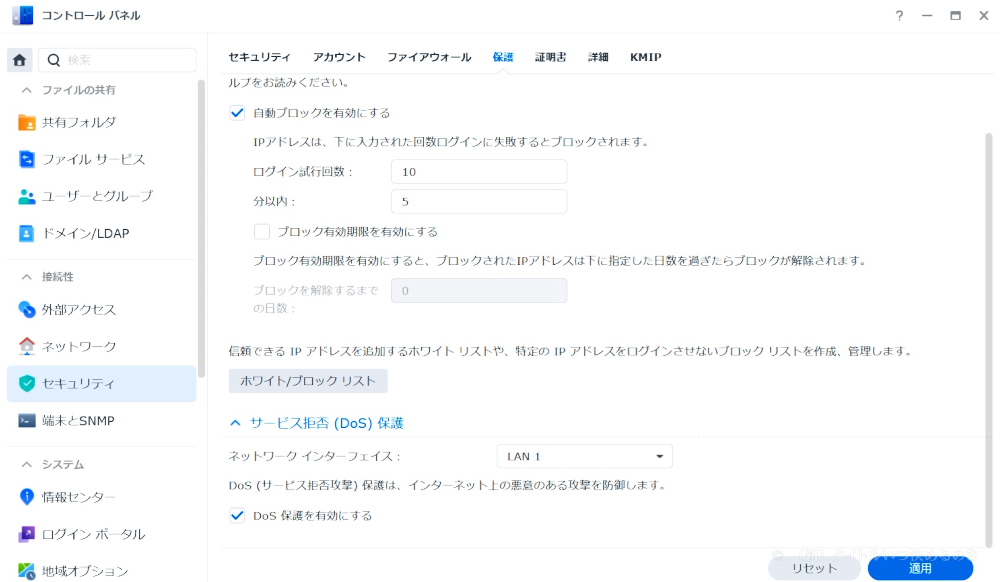The width and height of the screenshot is (1000, 582).
Task: Click the left sidebar scrollbar
Action: (x=202, y=229)
